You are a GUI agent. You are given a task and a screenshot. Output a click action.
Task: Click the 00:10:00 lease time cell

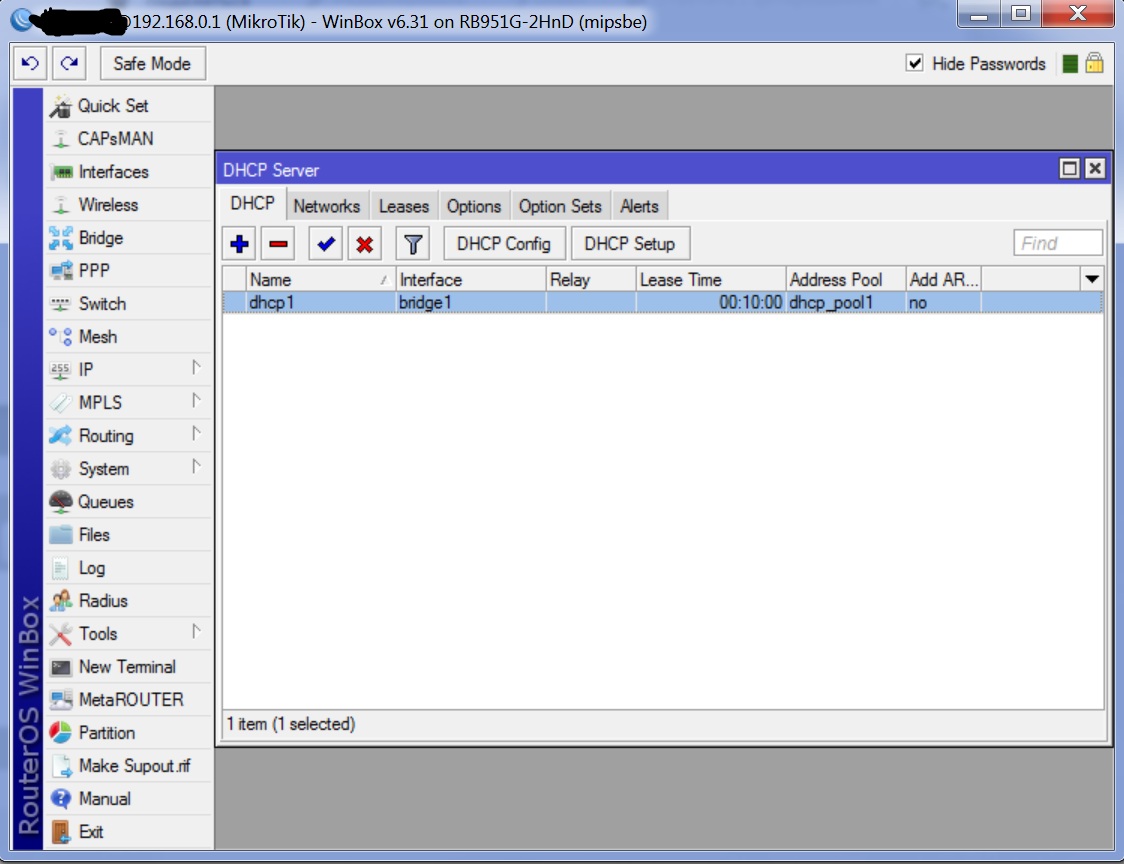710,303
